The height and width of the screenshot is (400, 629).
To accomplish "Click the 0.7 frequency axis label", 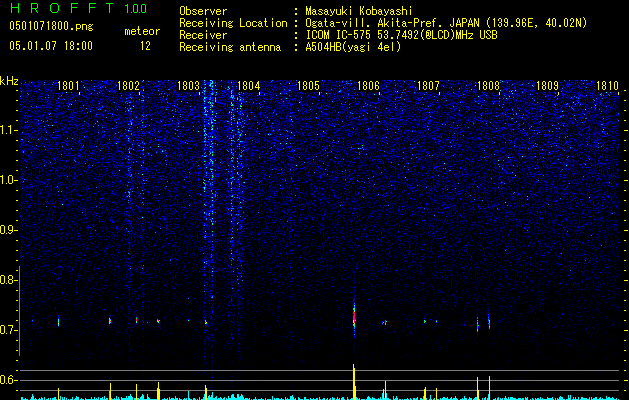I will (x=8, y=330).
